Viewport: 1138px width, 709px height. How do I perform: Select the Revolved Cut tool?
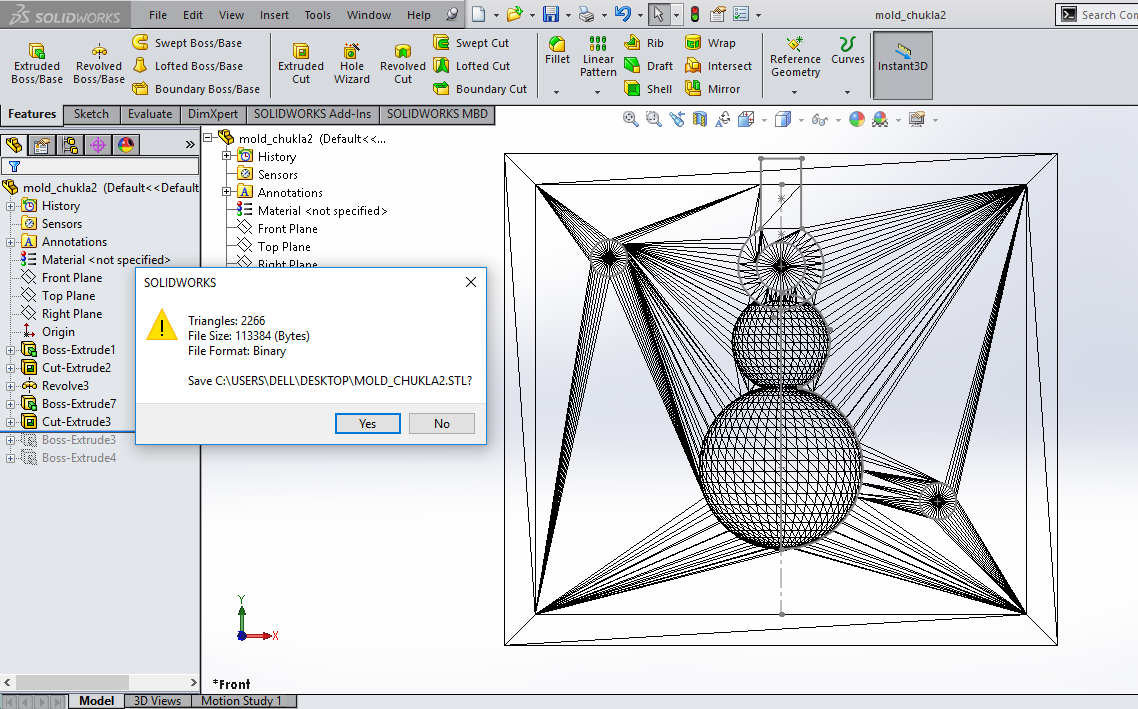pyautogui.click(x=403, y=64)
